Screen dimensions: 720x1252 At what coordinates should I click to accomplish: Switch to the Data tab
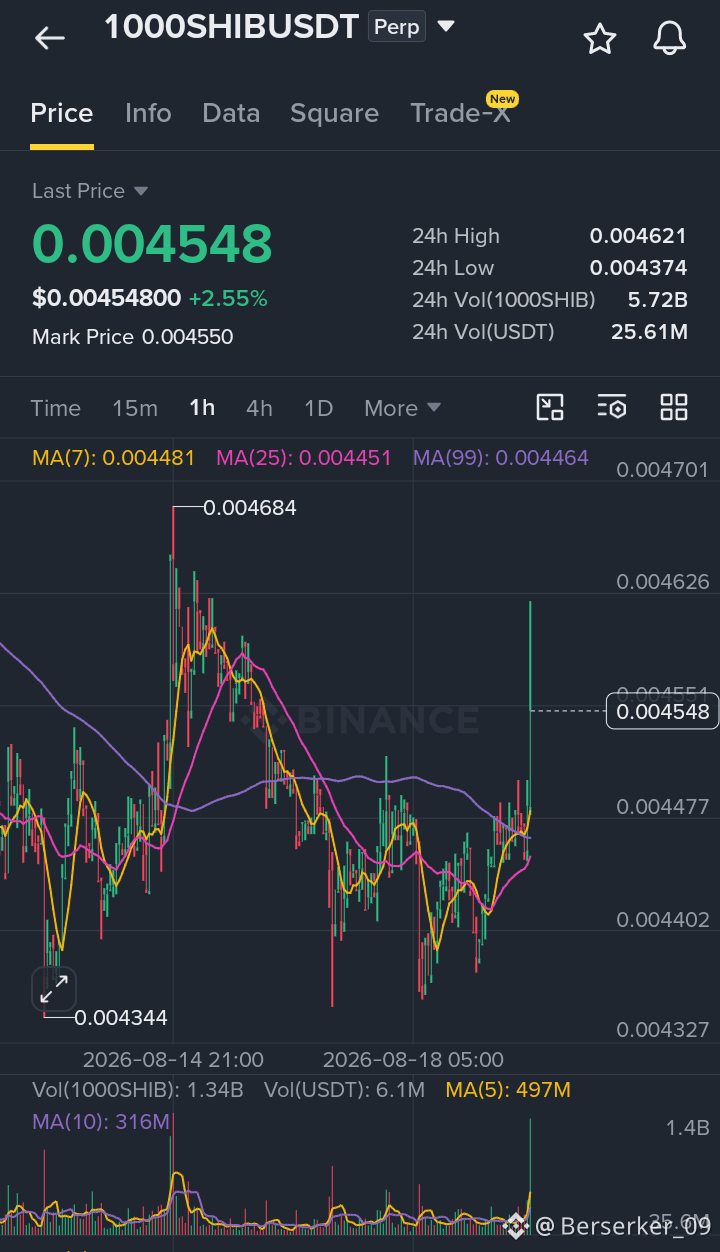(231, 113)
